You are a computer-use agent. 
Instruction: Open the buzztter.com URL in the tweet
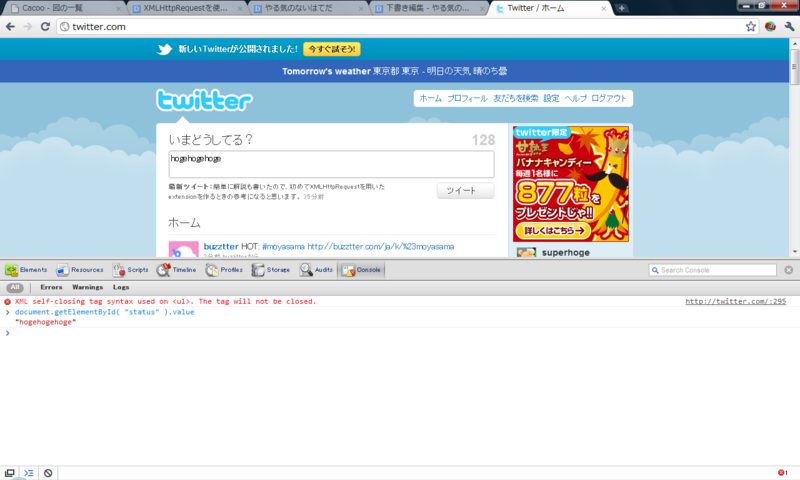click(381, 246)
